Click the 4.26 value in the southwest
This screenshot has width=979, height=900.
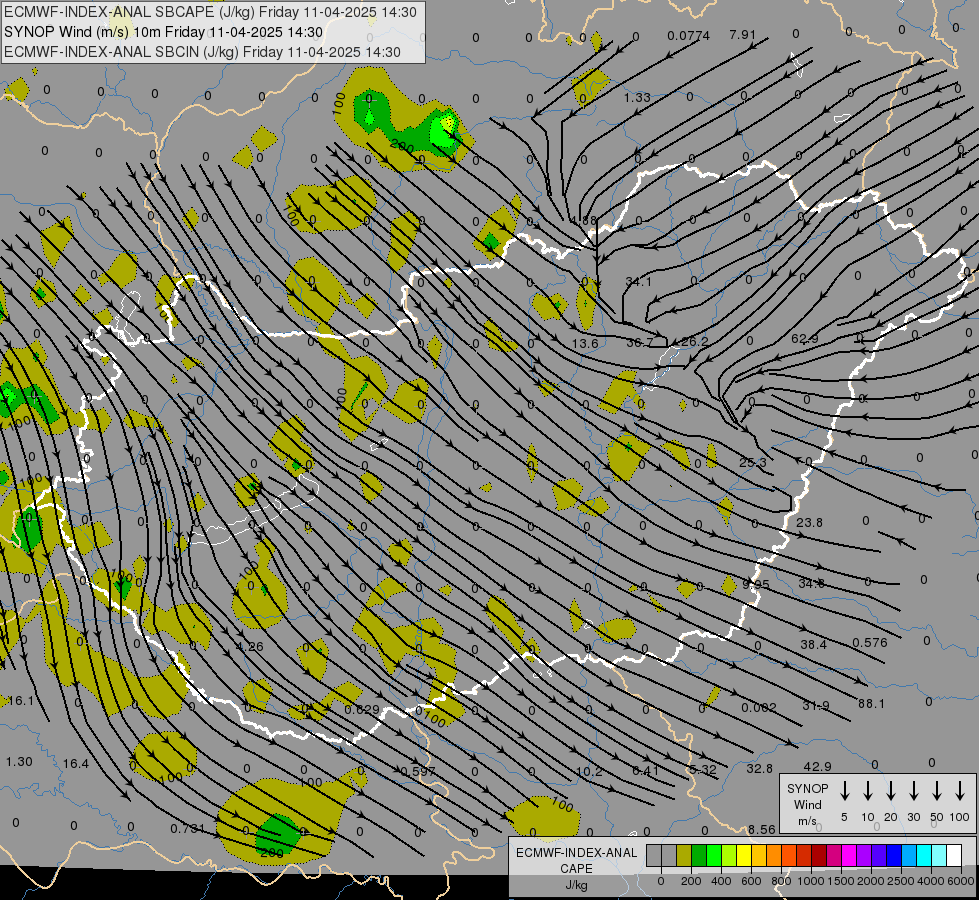(x=250, y=646)
